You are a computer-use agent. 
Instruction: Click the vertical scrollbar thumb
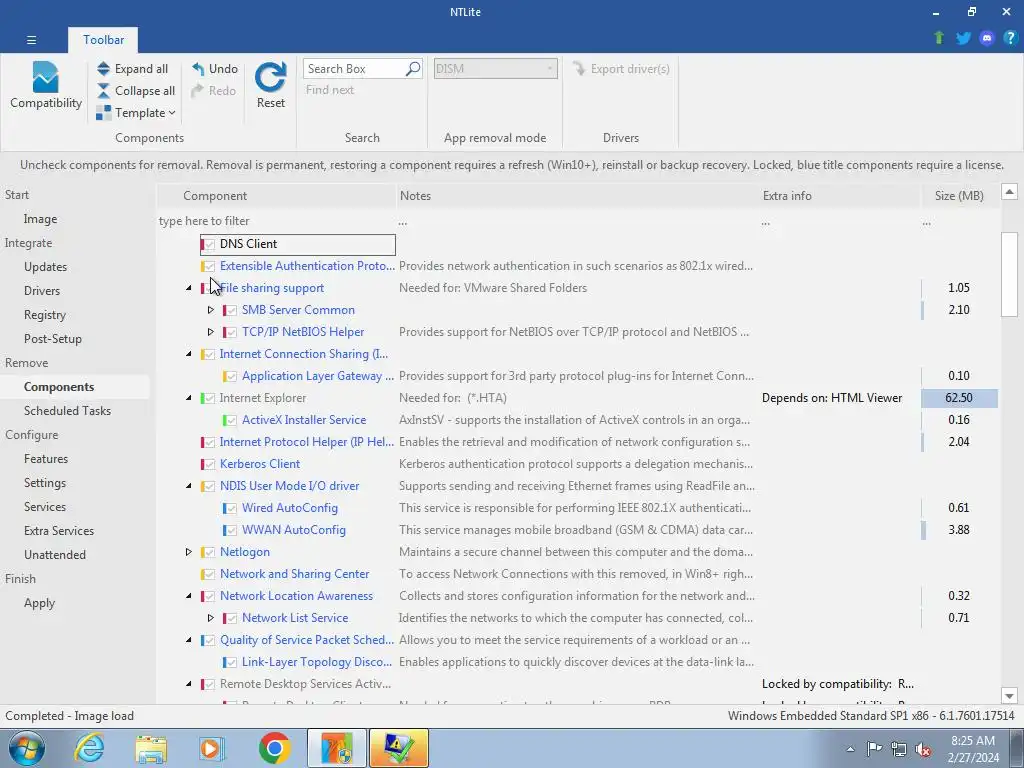[1010, 275]
